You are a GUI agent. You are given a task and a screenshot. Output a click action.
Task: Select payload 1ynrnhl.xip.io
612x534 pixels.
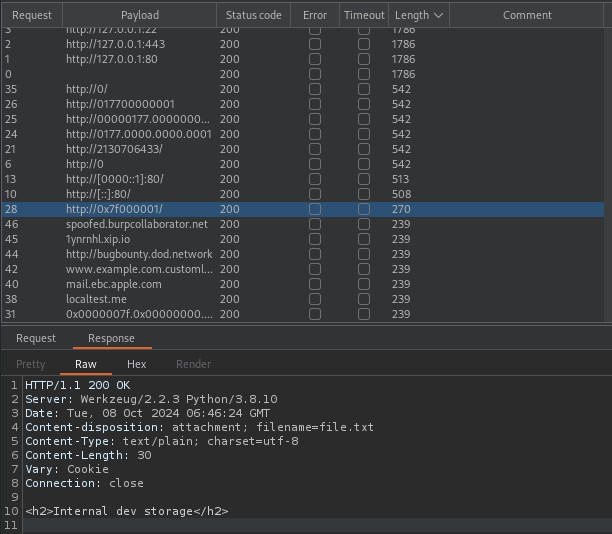point(98,239)
